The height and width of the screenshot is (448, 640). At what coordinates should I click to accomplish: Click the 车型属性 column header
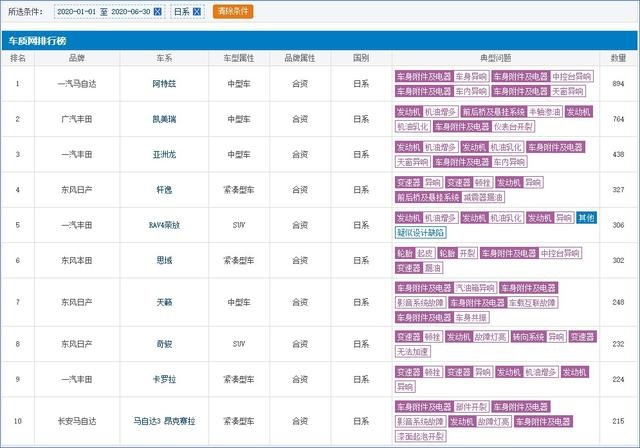pos(239,58)
